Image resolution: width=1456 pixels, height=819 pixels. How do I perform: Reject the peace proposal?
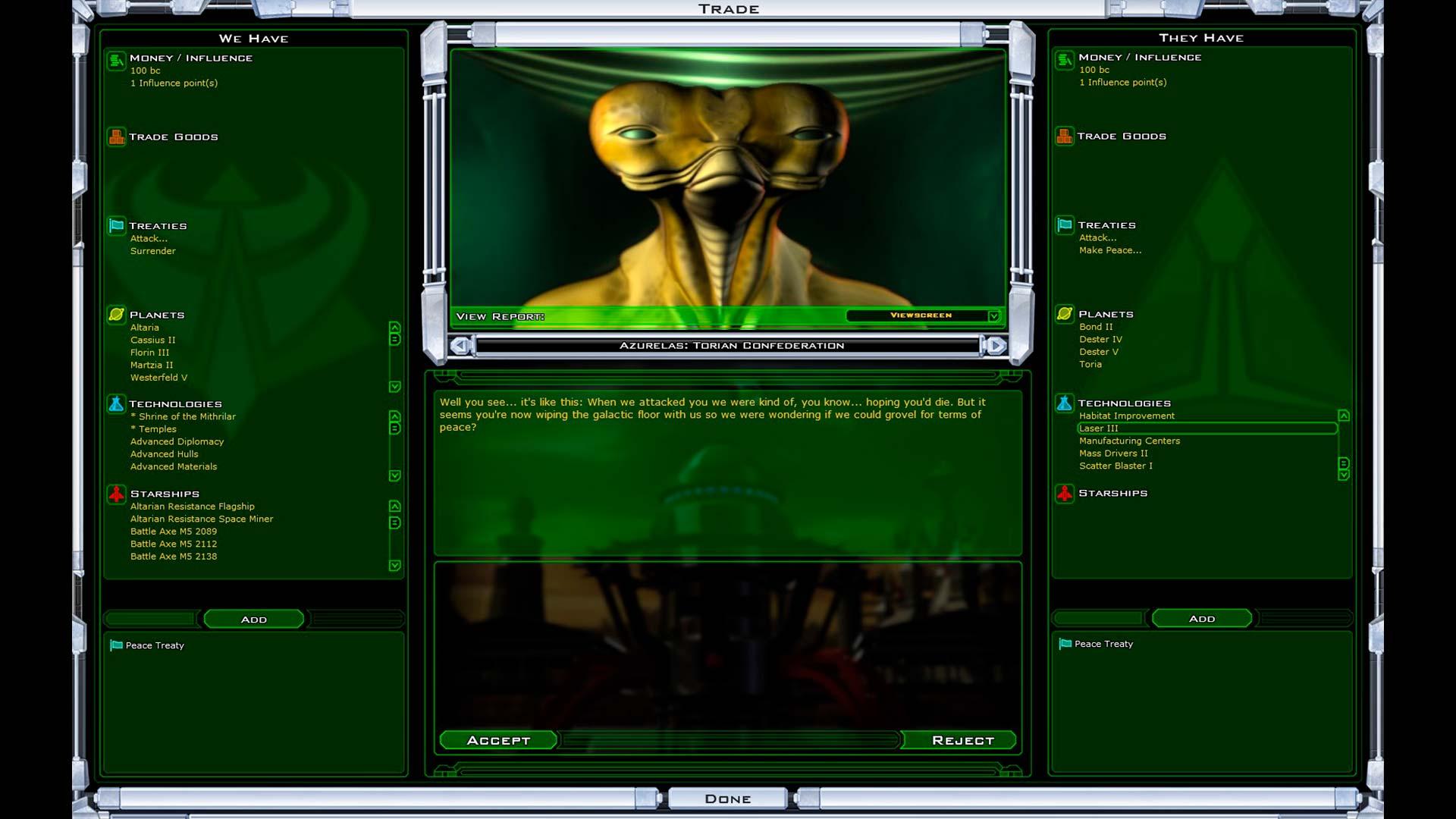coord(962,740)
